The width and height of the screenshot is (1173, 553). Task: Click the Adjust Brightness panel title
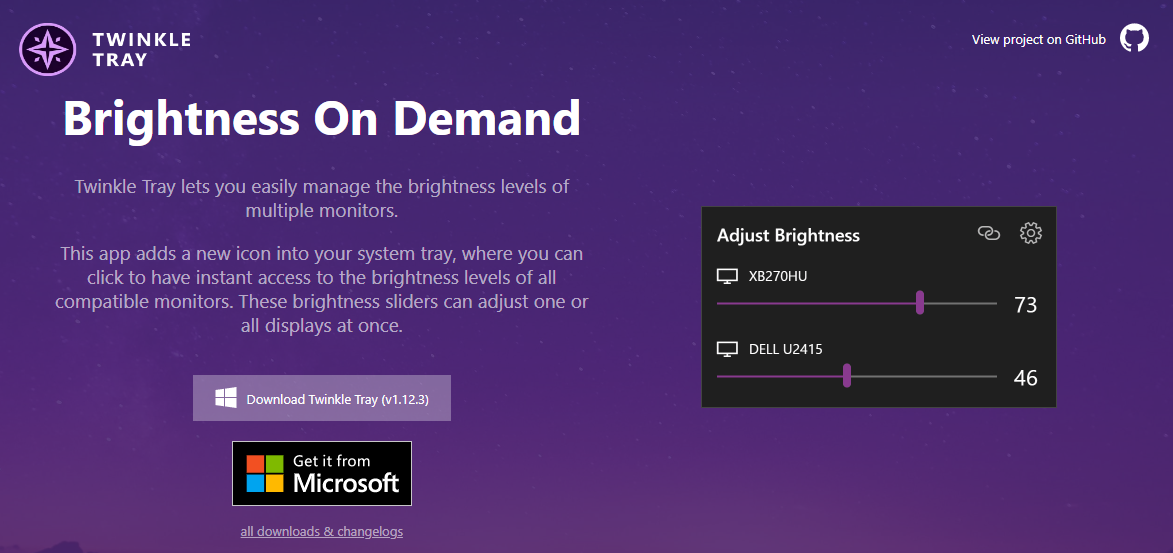(788, 235)
